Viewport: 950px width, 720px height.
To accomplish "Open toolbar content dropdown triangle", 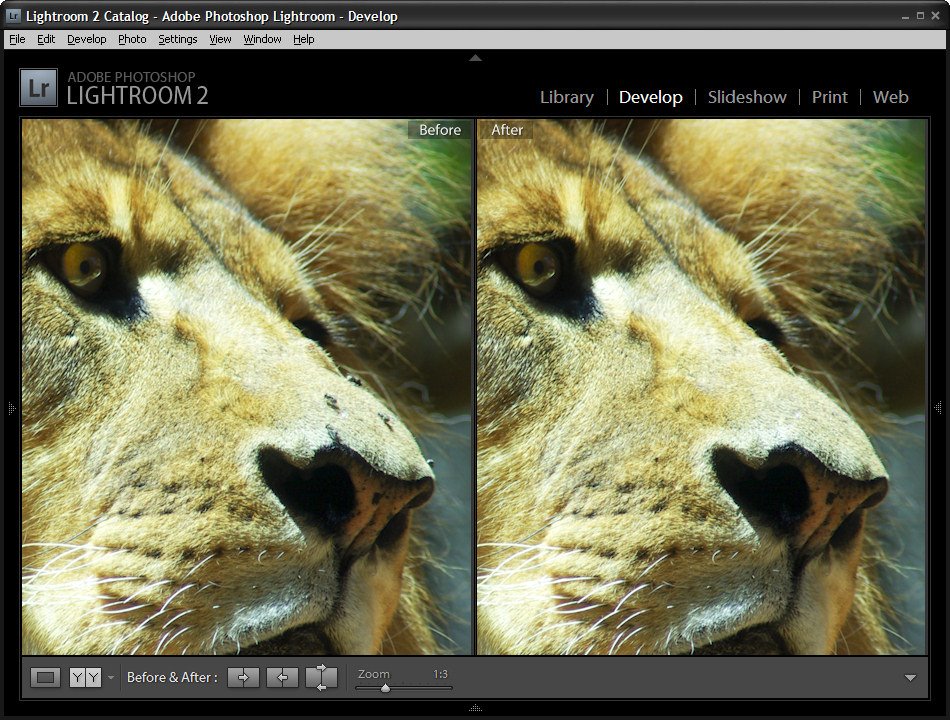I will click(910, 678).
